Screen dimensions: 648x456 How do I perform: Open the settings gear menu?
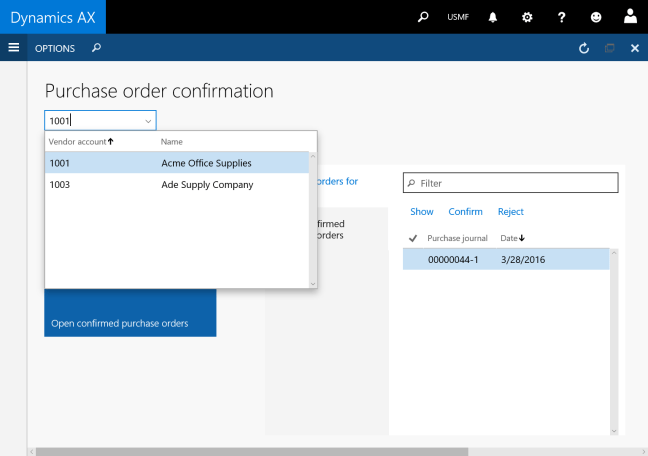527,17
